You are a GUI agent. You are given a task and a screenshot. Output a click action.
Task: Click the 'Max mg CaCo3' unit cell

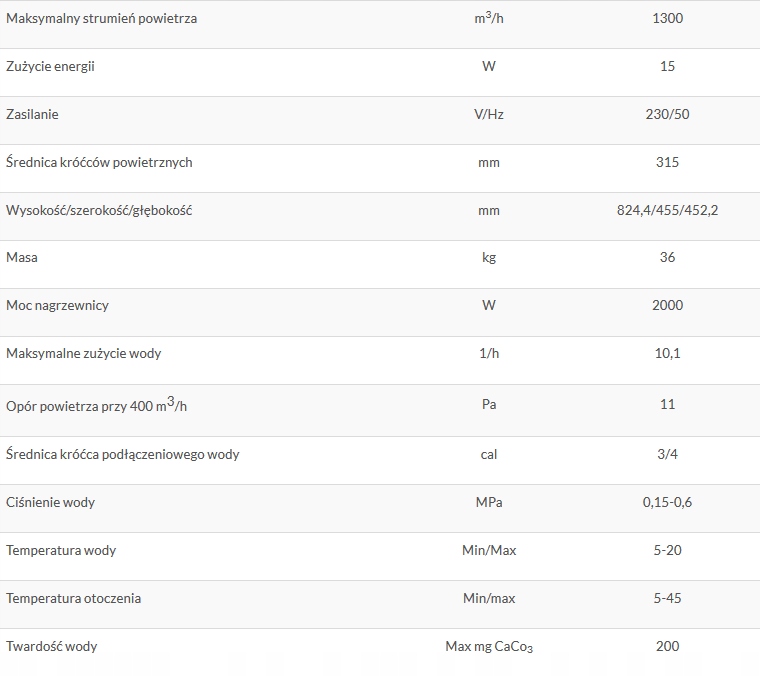click(x=488, y=646)
